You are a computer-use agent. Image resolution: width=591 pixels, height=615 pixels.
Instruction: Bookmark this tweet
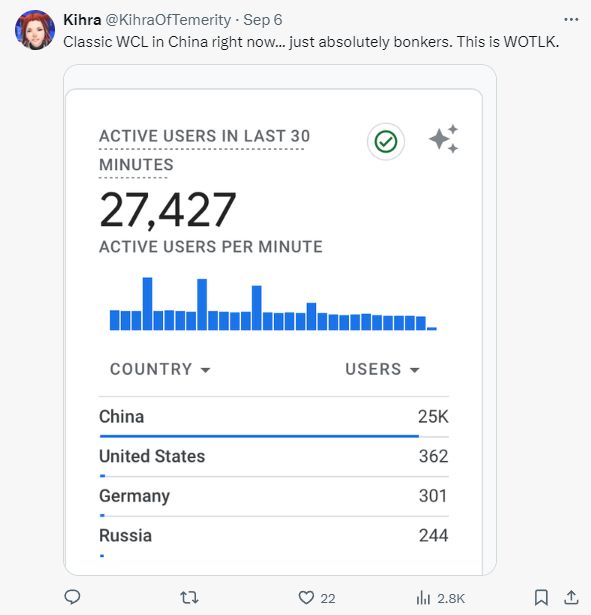541,598
